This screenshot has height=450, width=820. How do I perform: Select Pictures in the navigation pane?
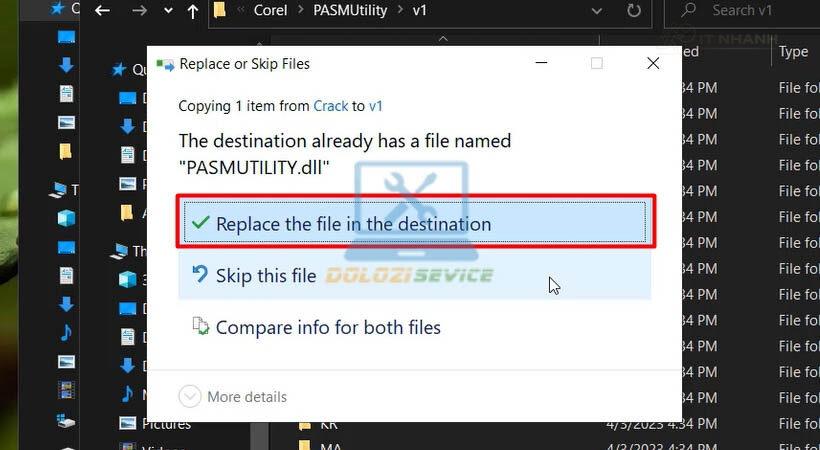point(166,423)
